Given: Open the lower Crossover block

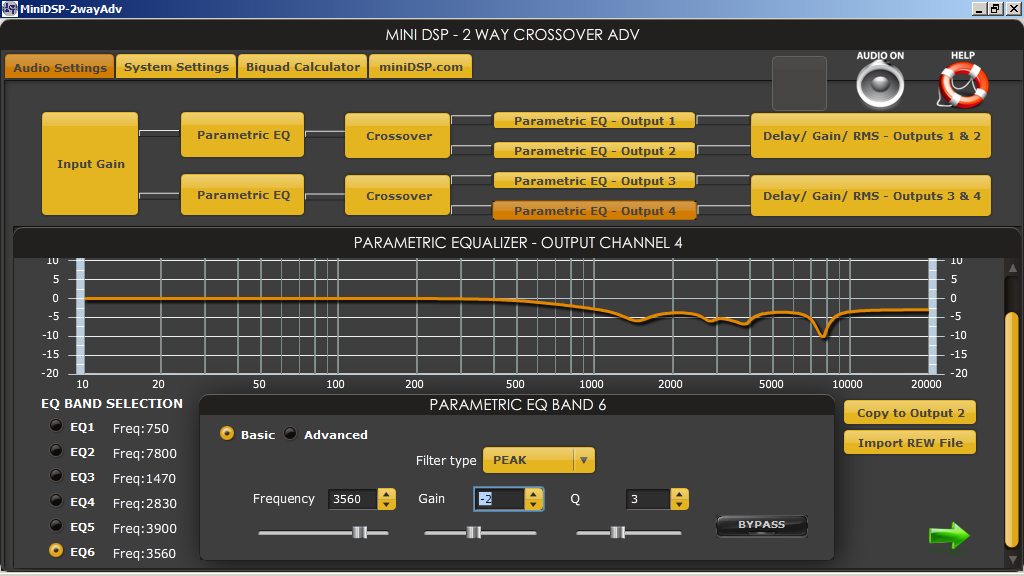Looking at the screenshot, I should (398, 195).
